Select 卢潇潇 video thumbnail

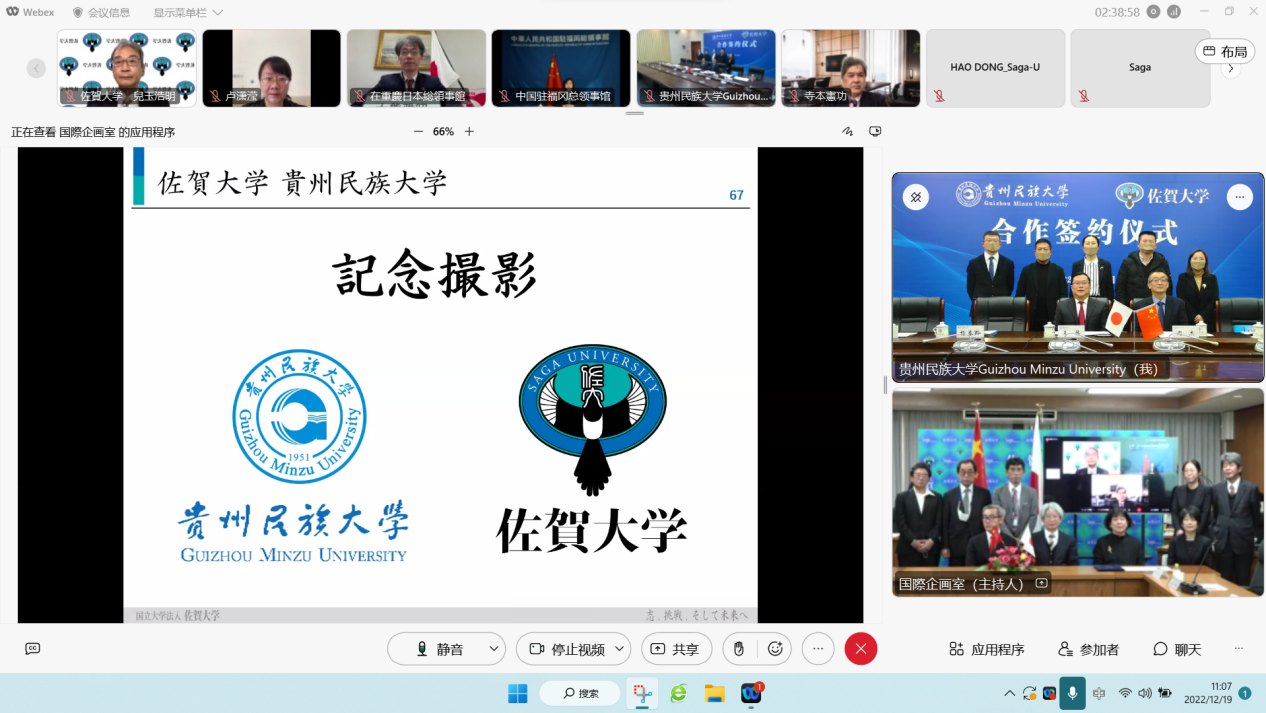(x=272, y=68)
